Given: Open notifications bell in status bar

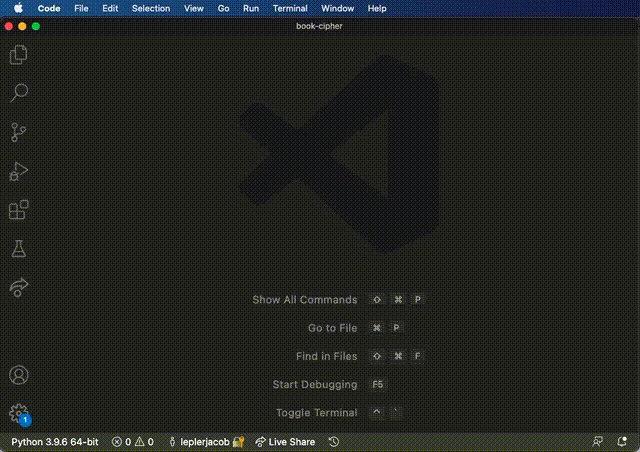Looking at the screenshot, I should [x=622, y=442].
